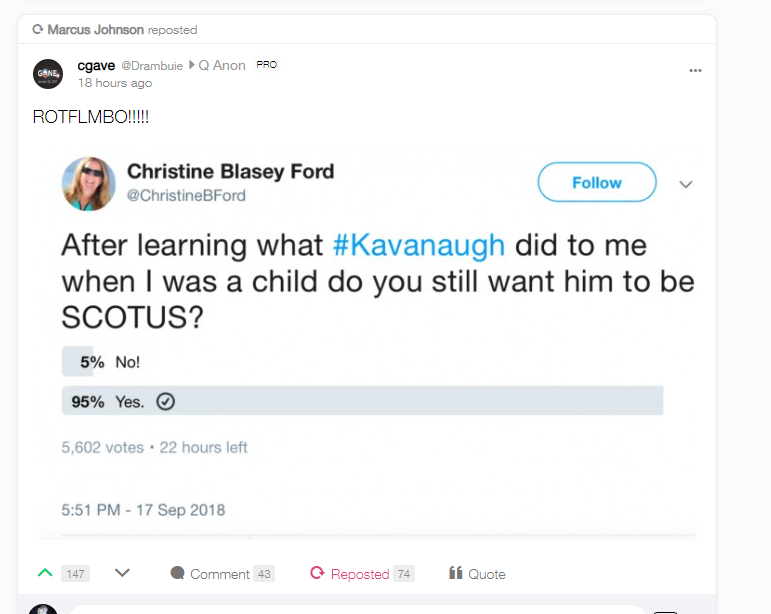Viewport: 771px width, 614px height.
Task: Open cgave's profile avatar
Action: (x=48, y=73)
